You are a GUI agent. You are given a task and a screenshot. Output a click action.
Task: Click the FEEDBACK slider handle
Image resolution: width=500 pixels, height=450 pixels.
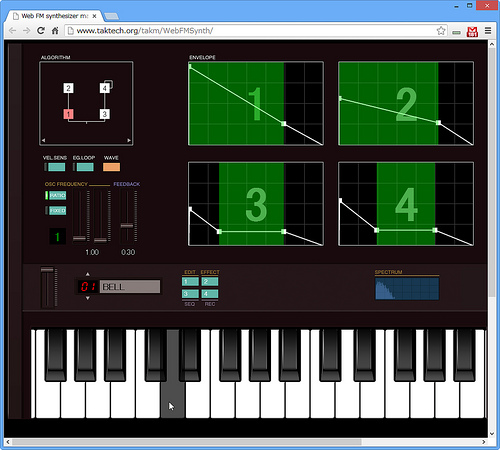pyautogui.click(x=127, y=226)
